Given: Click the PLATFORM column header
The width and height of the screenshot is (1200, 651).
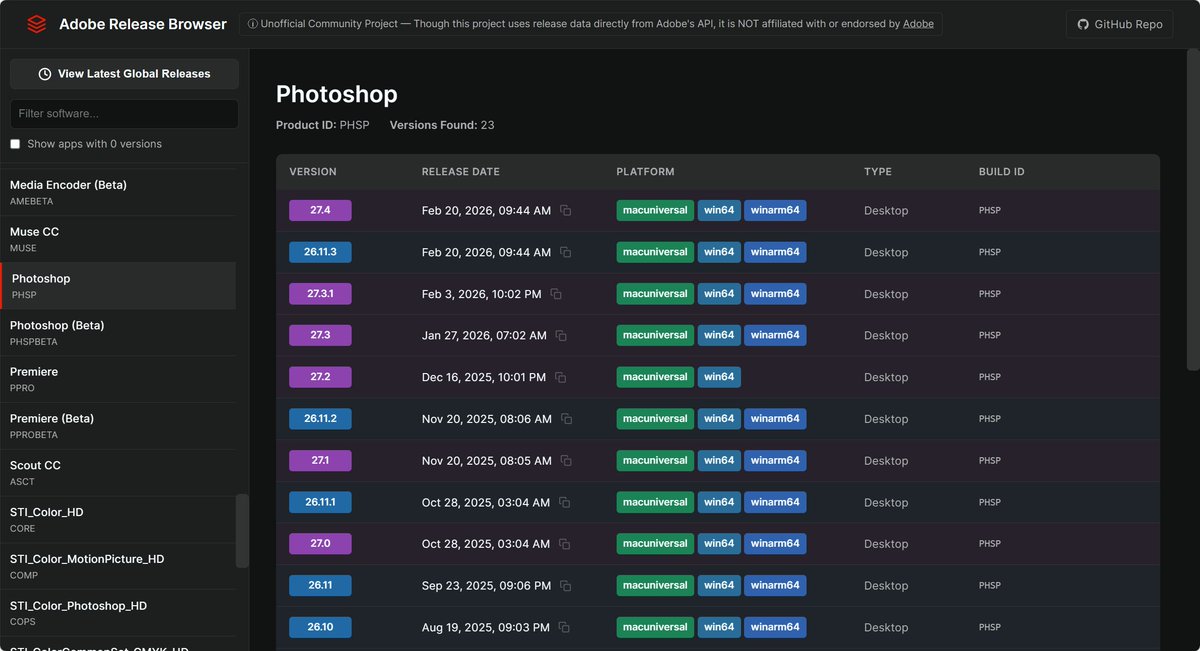Looking at the screenshot, I should (x=646, y=172).
